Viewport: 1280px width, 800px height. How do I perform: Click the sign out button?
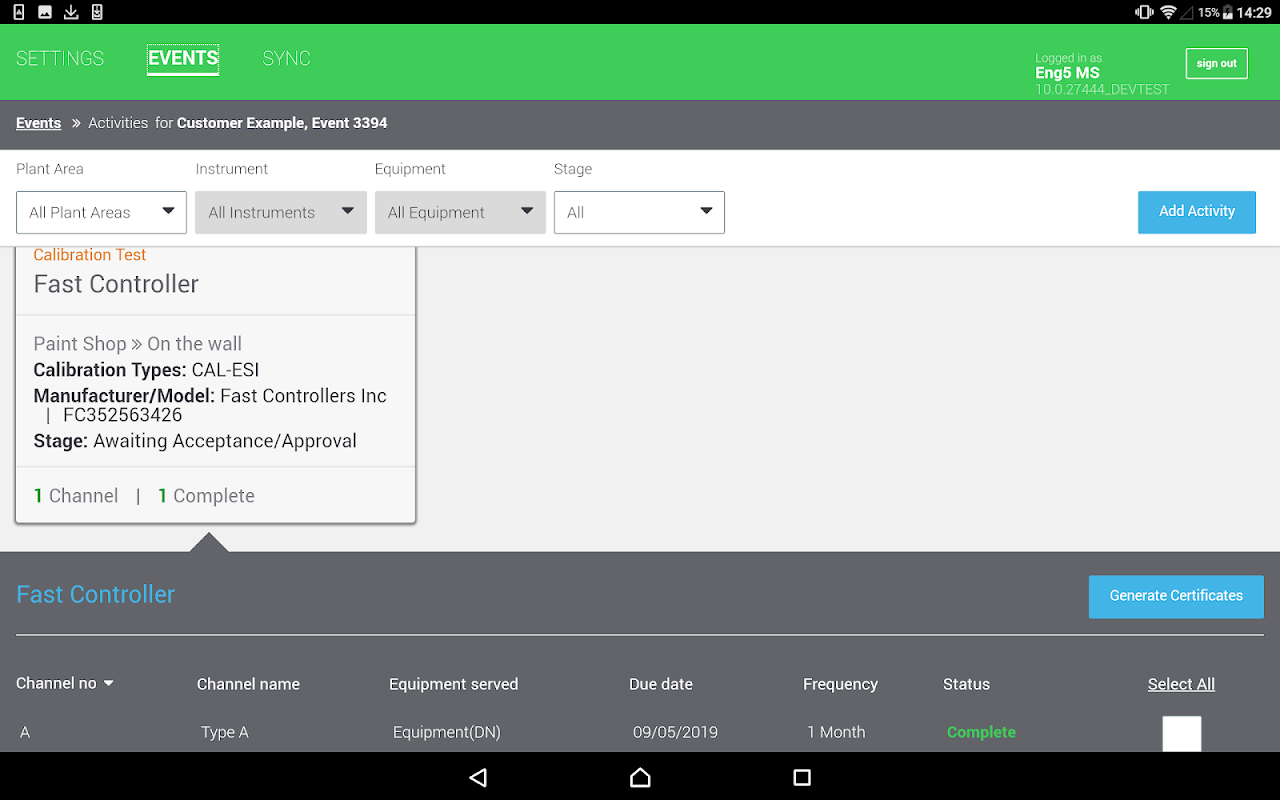point(1216,63)
